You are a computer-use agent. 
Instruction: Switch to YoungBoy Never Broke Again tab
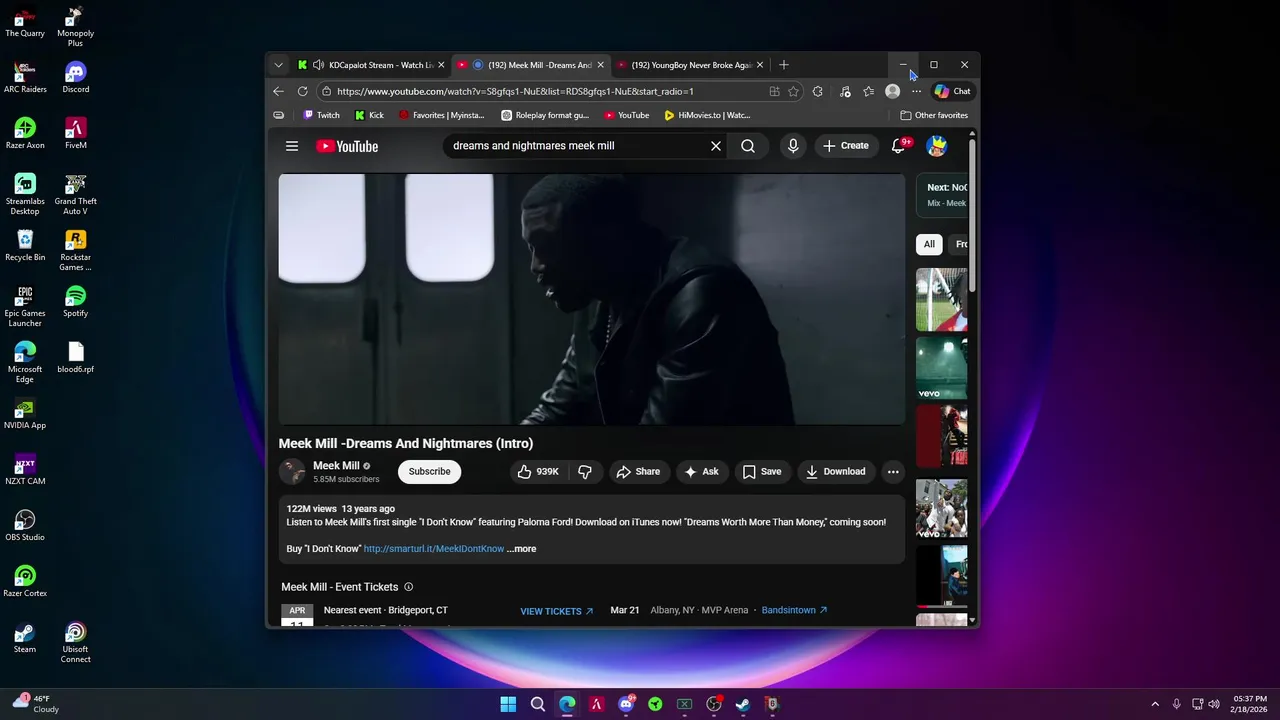click(x=690, y=65)
